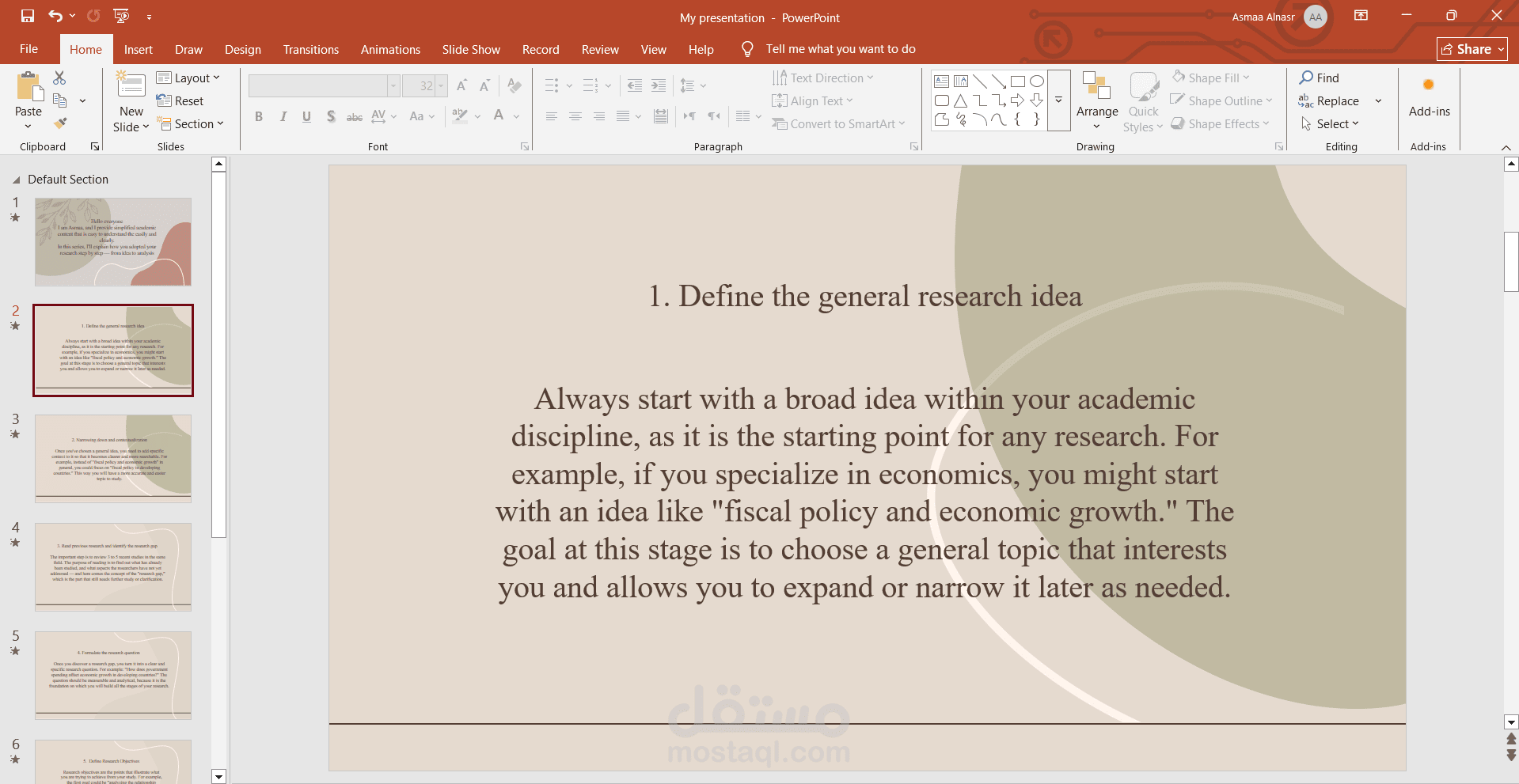1519x784 pixels.
Task: Expand the Layout dropdown
Action: 188,78
